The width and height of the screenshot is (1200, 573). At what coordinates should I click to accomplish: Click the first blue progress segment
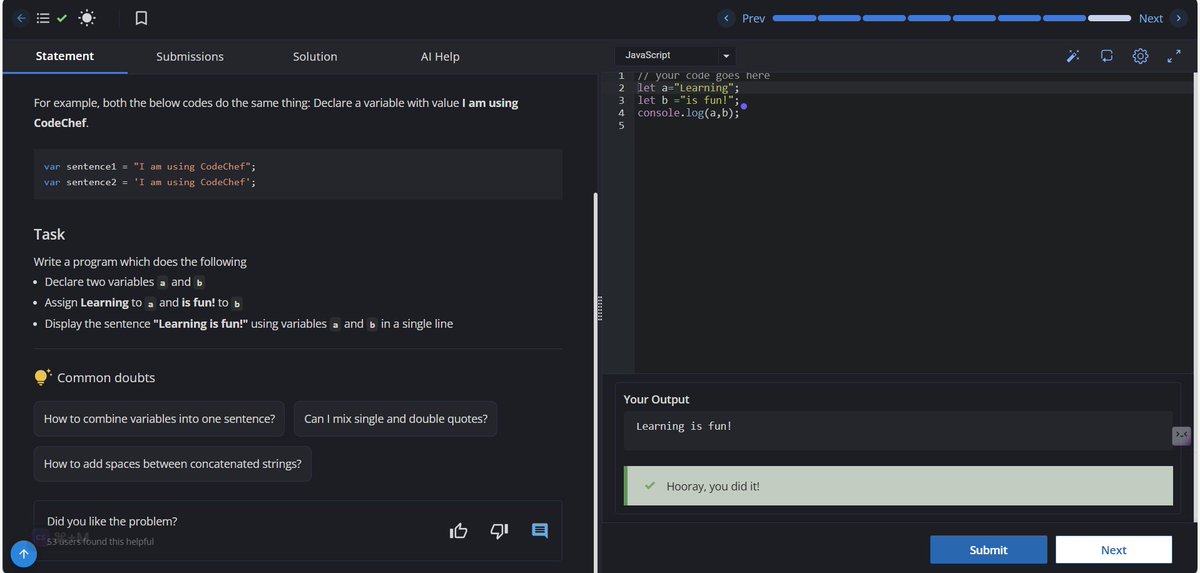coord(795,18)
